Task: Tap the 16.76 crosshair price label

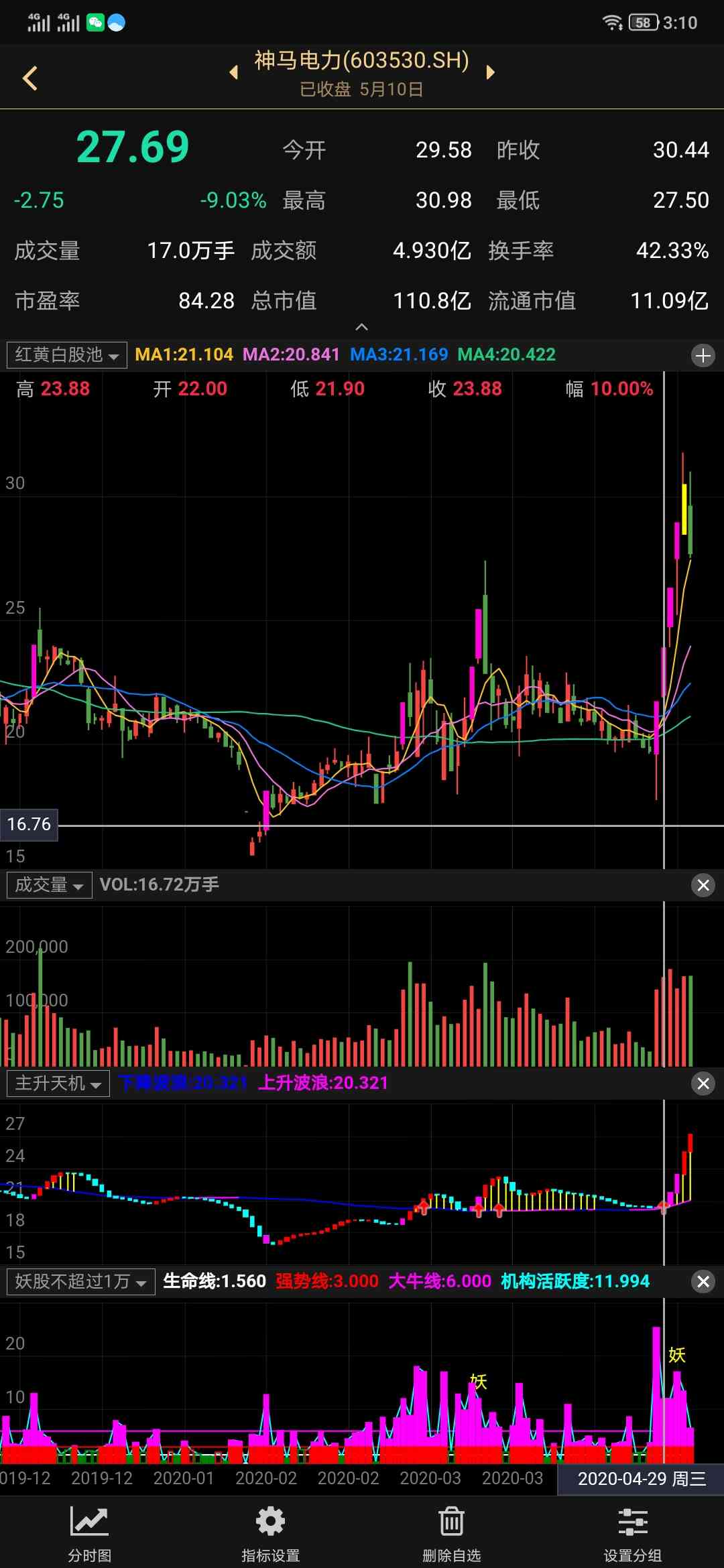Action: 29,824
